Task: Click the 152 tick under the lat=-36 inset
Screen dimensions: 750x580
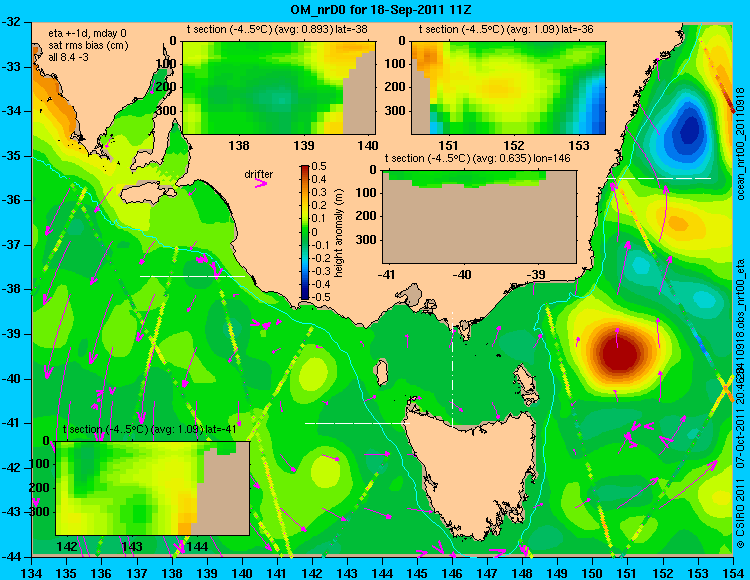Action: [514, 145]
